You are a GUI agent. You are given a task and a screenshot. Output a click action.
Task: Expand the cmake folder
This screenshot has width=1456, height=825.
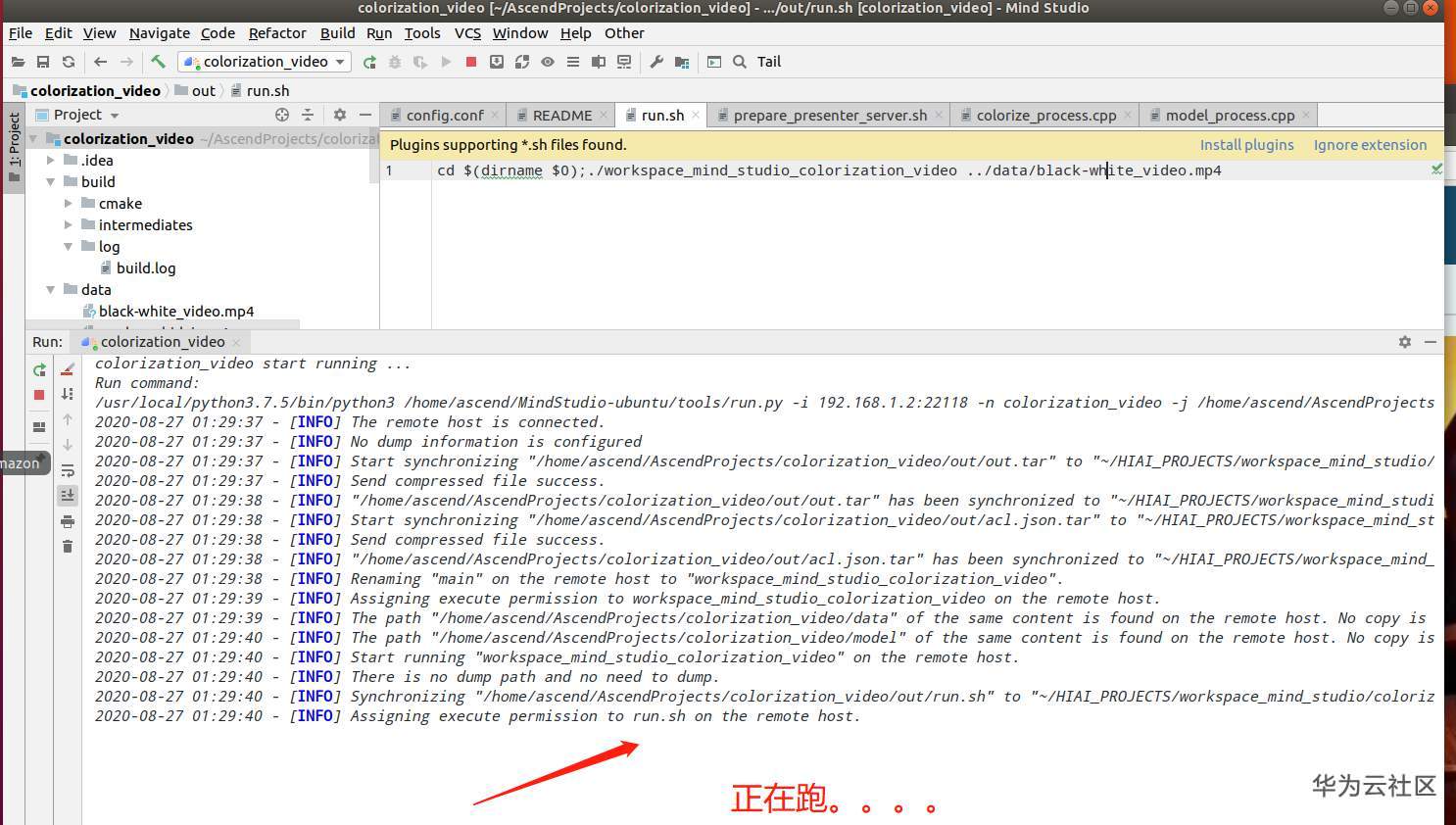coord(69,204)
